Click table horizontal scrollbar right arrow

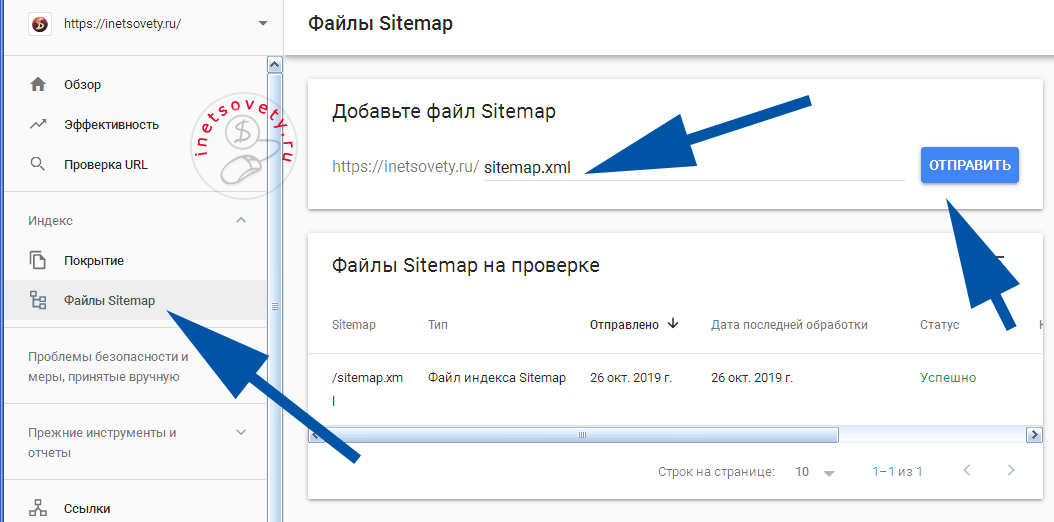pos(1035,435)
